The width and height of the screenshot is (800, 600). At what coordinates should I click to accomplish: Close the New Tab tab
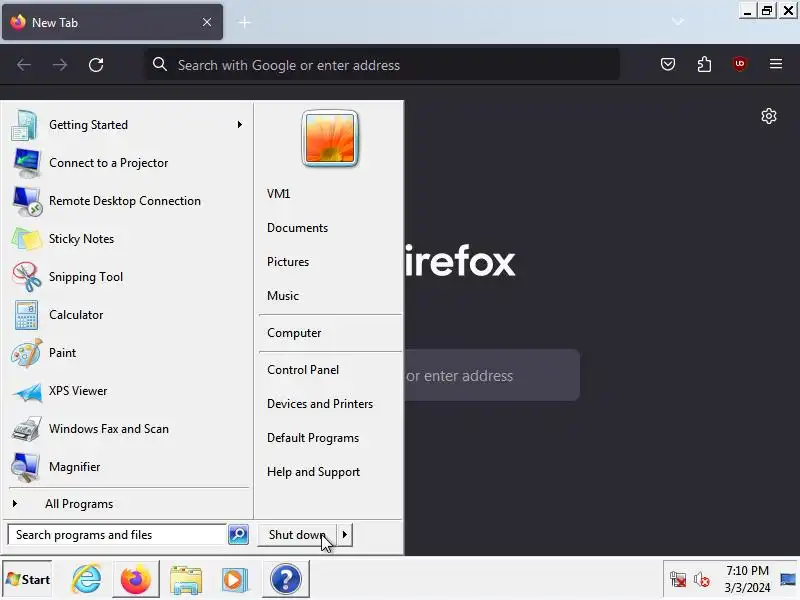[207, 22]
